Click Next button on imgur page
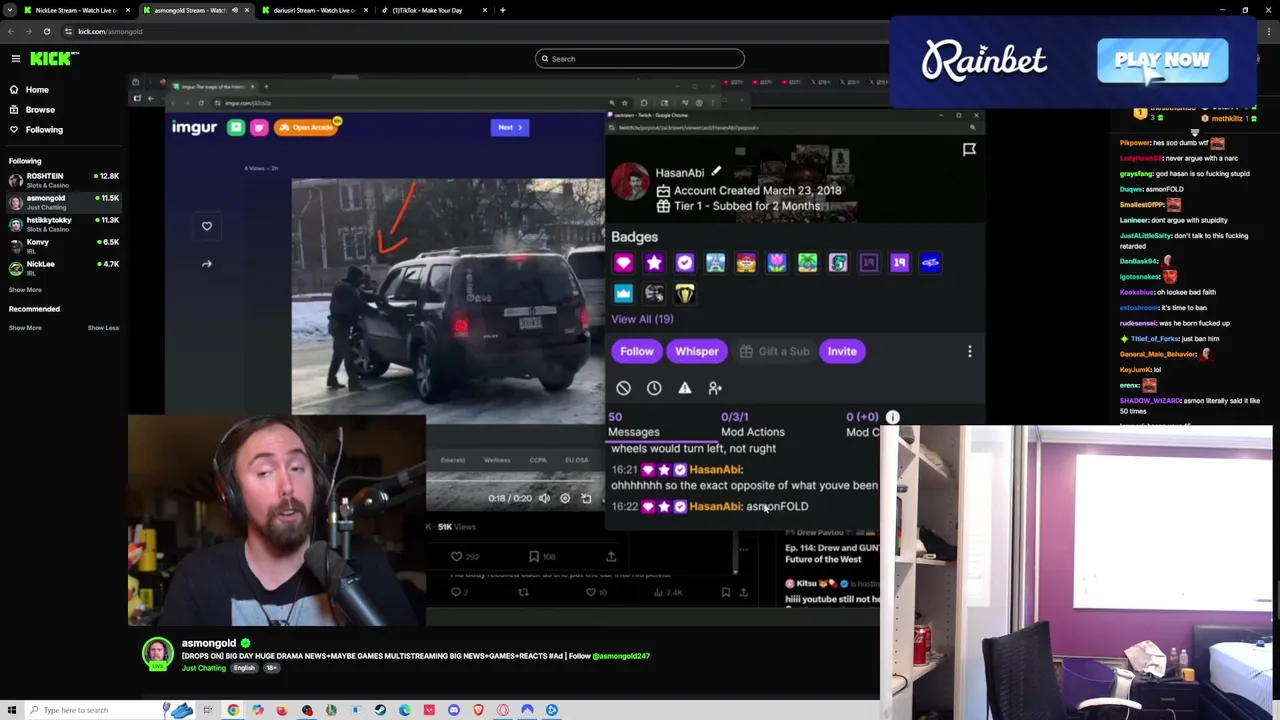Image resolution: width=1280 pixels, height=720 pixels. [510, 127]
